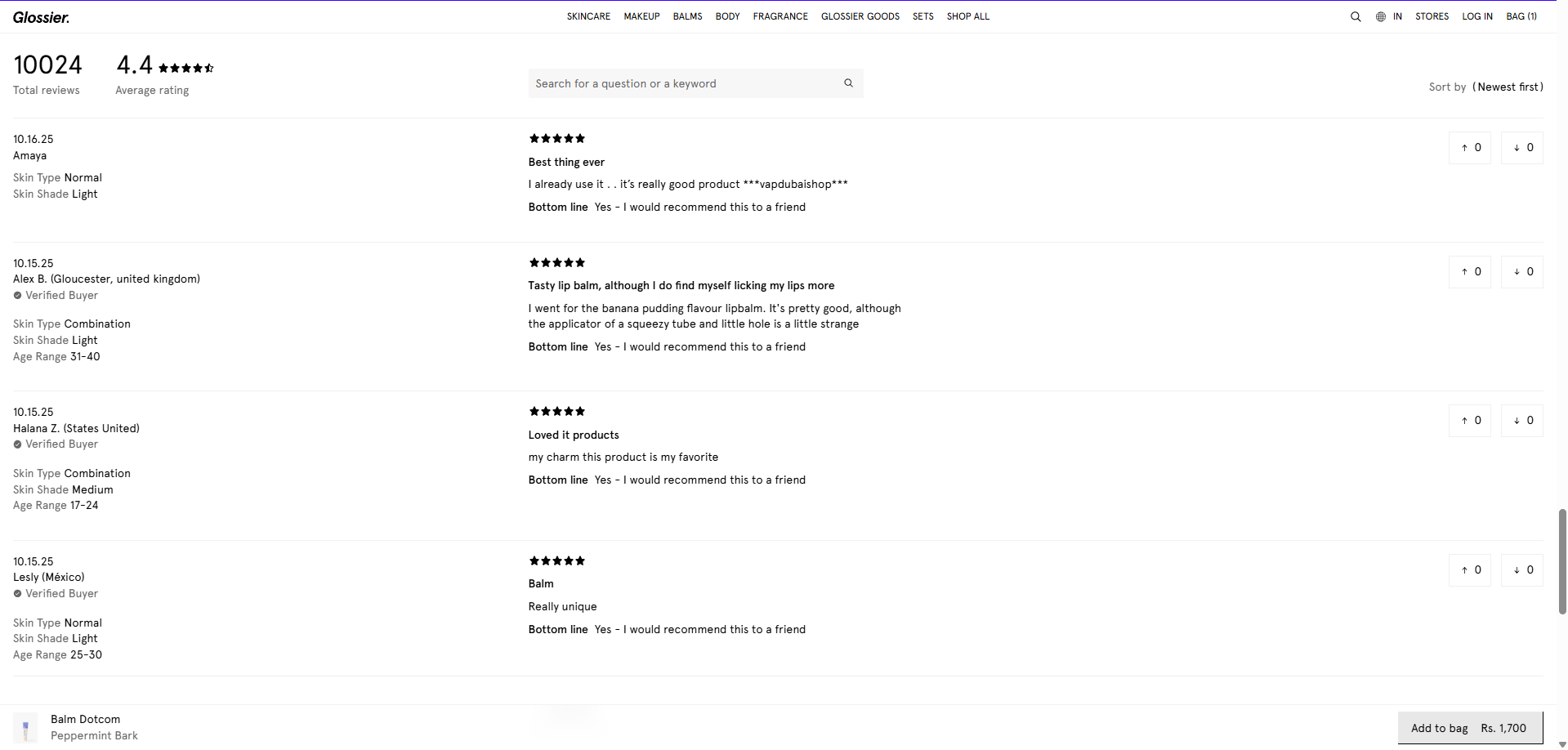Go to the BALMS menu
This screenshot has height=750, width=1568.
(x=687, y=16)
